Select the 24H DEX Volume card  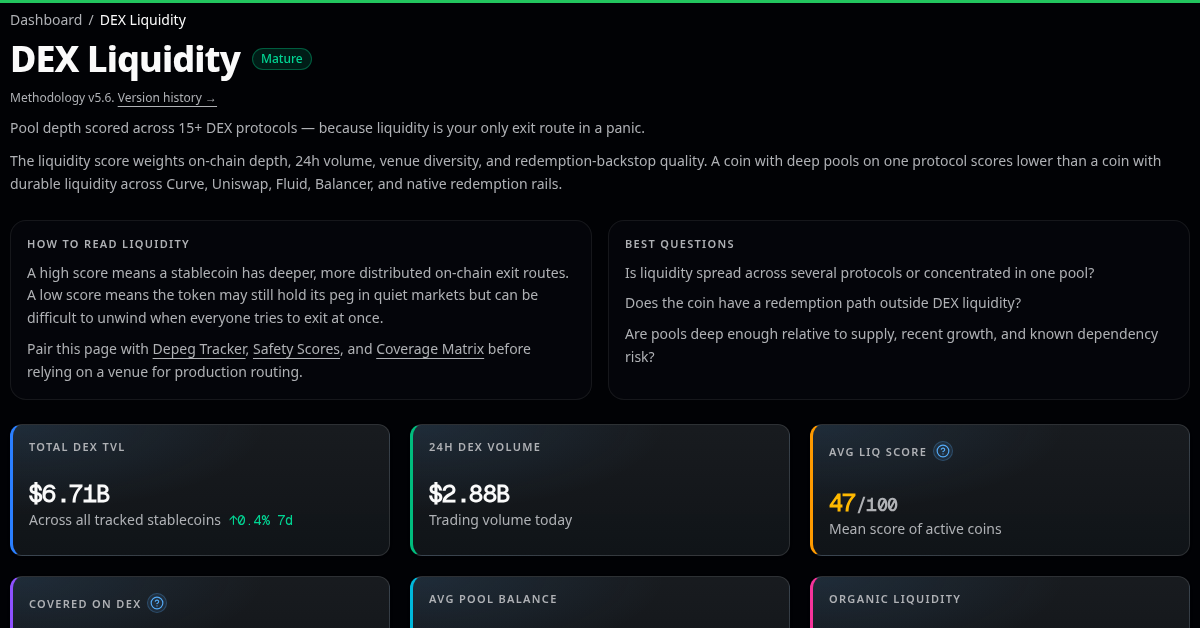[x=600, y=490]
